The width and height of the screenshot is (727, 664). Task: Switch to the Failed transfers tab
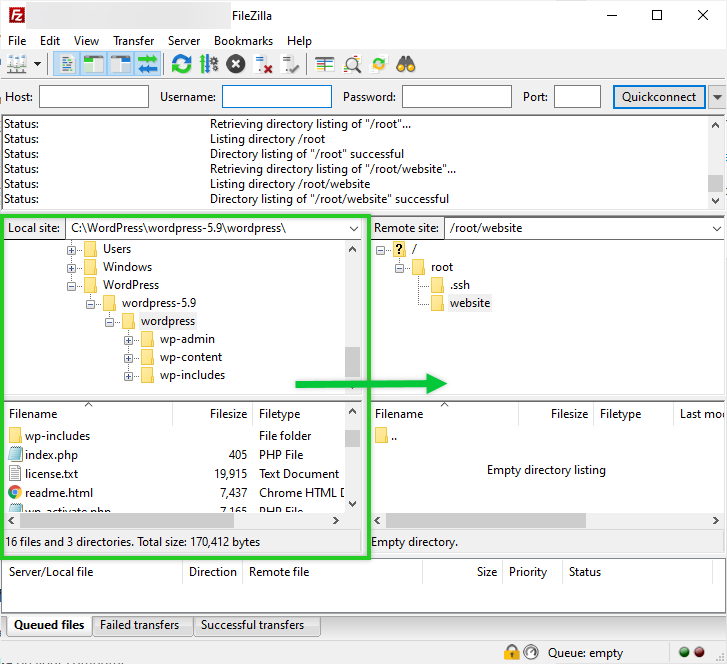pos(139,626)
